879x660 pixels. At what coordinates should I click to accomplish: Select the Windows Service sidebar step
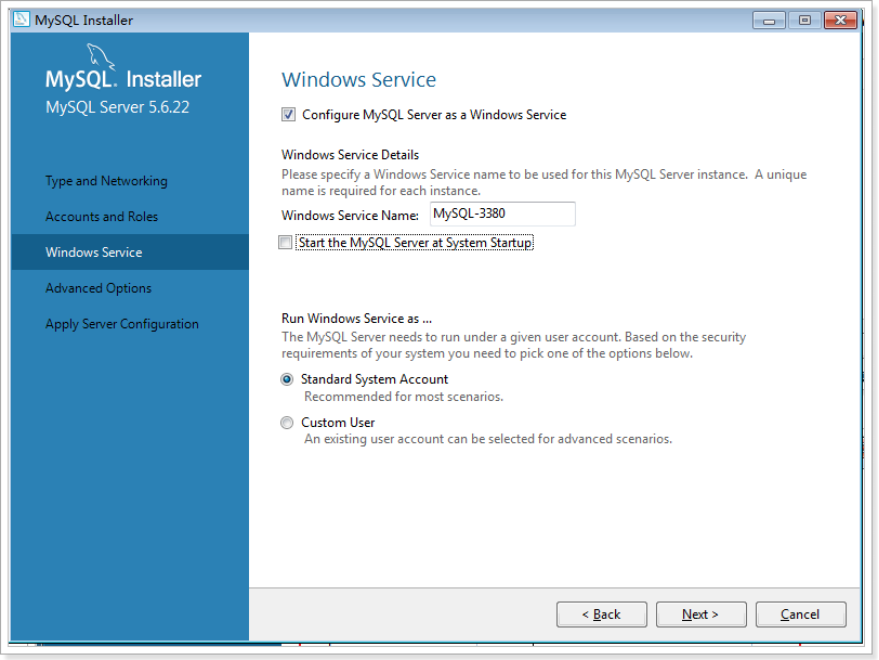(x=130, y=252)
